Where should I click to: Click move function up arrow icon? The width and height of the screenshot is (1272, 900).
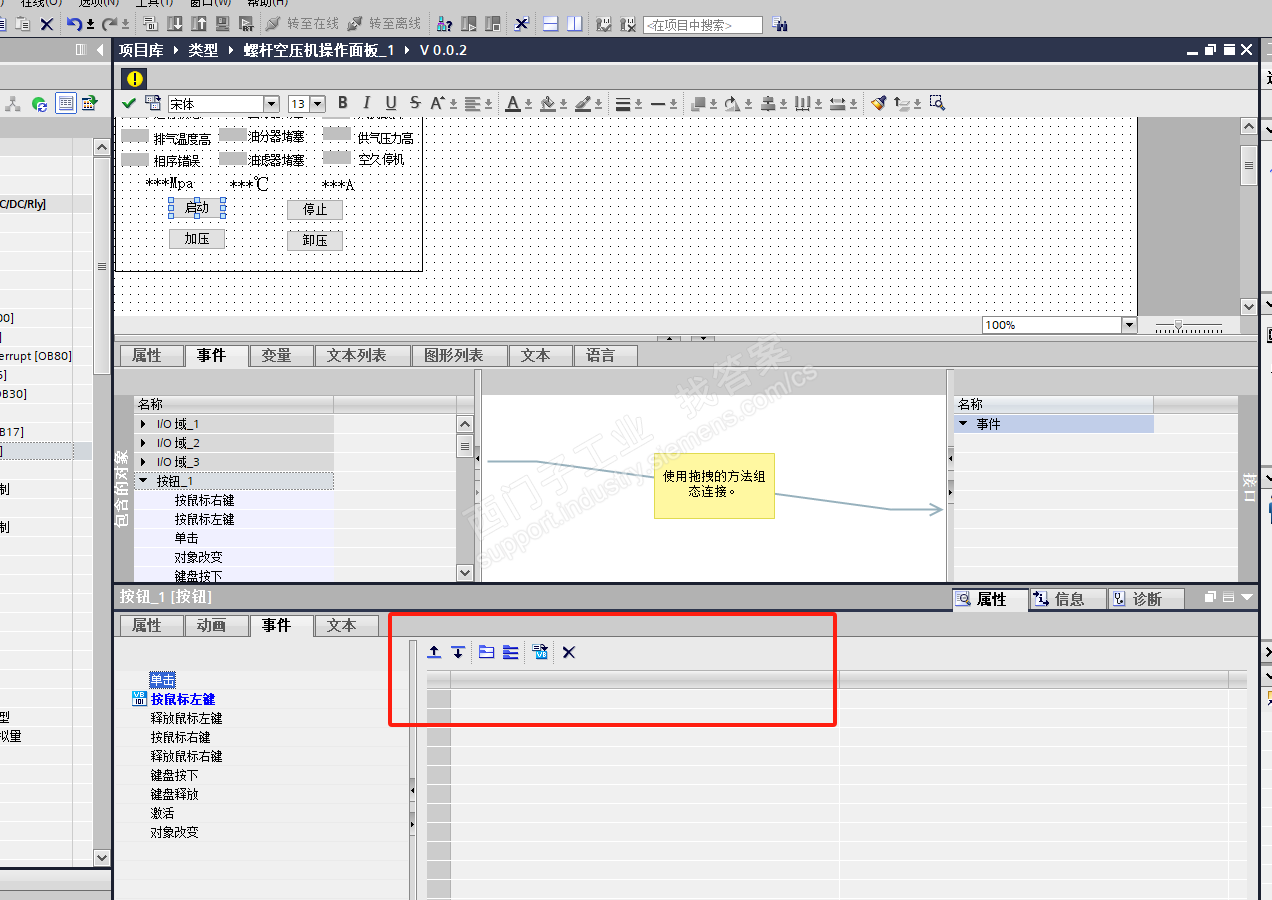pos(434,652)
